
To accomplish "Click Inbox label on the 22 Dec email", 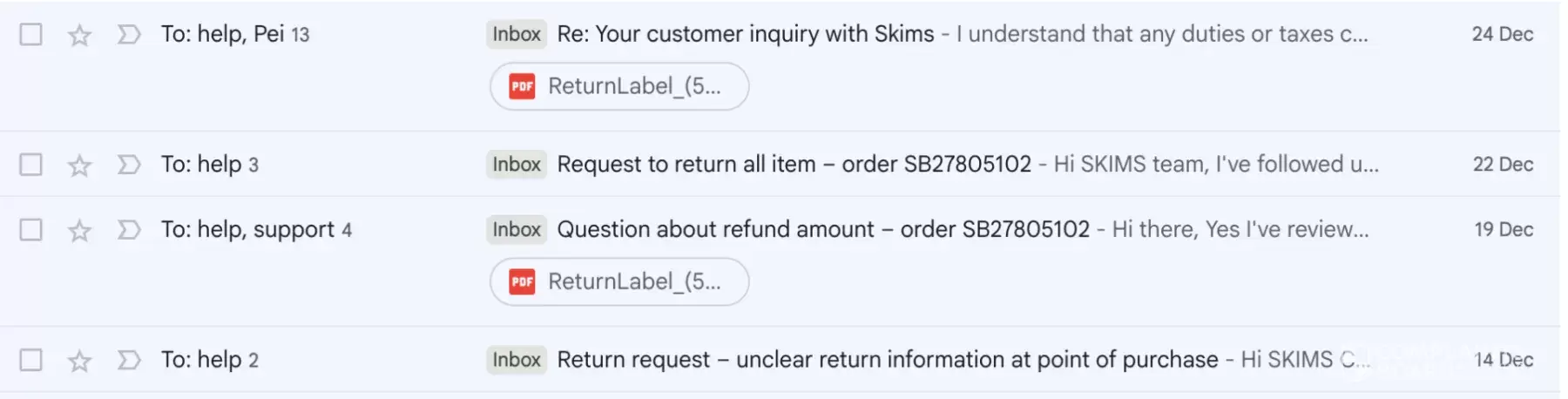I will point(517,164).
